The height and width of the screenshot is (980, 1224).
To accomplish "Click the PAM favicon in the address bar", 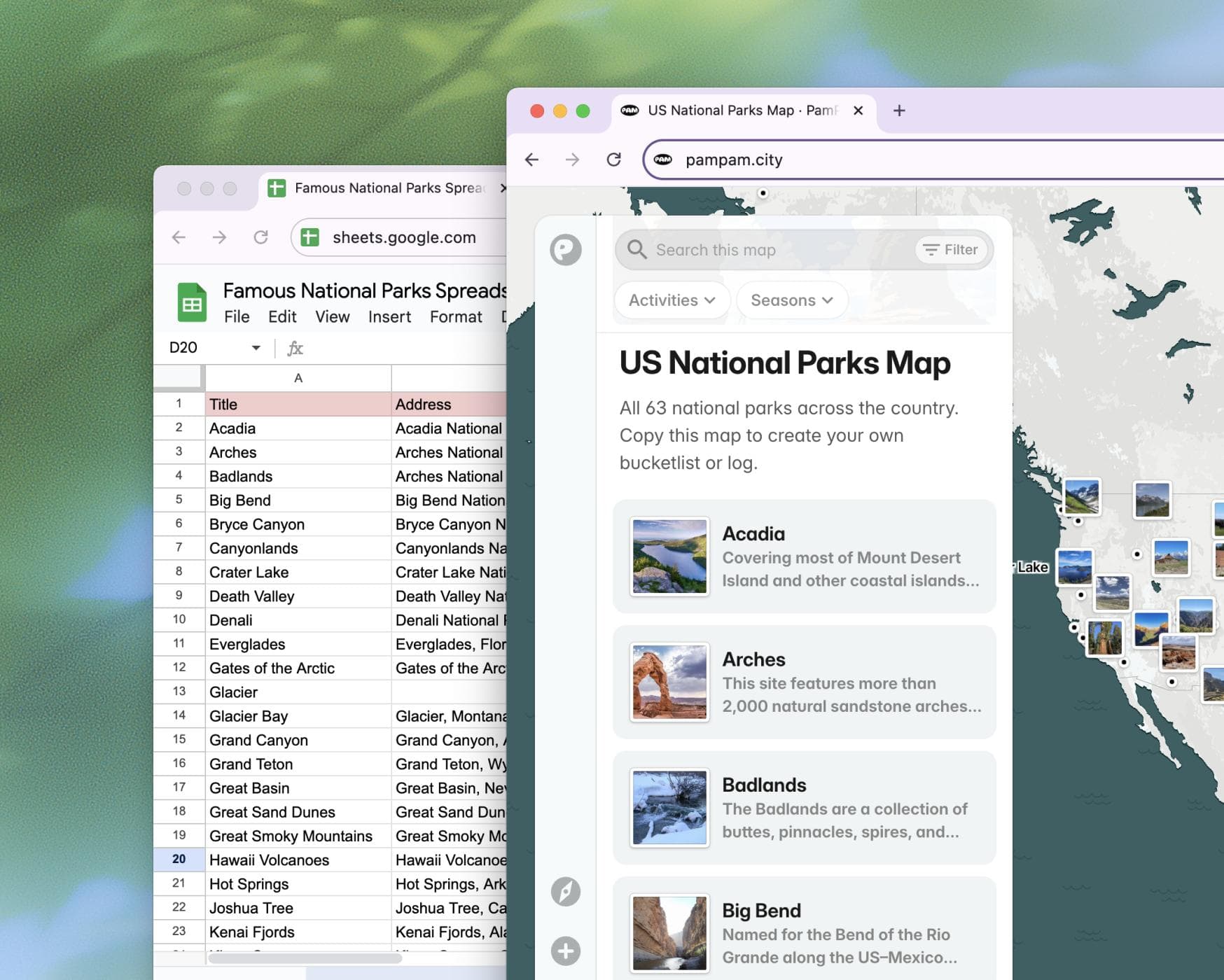I will [663, 160].
